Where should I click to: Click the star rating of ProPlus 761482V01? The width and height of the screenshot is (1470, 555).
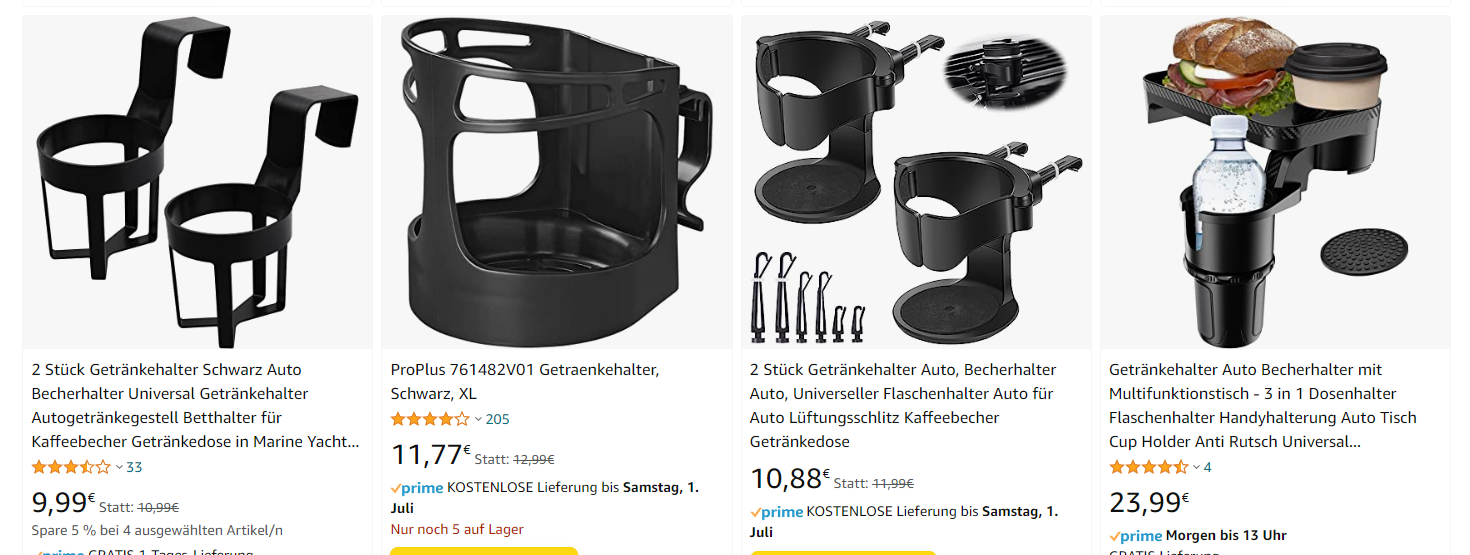tap(430, 419)
